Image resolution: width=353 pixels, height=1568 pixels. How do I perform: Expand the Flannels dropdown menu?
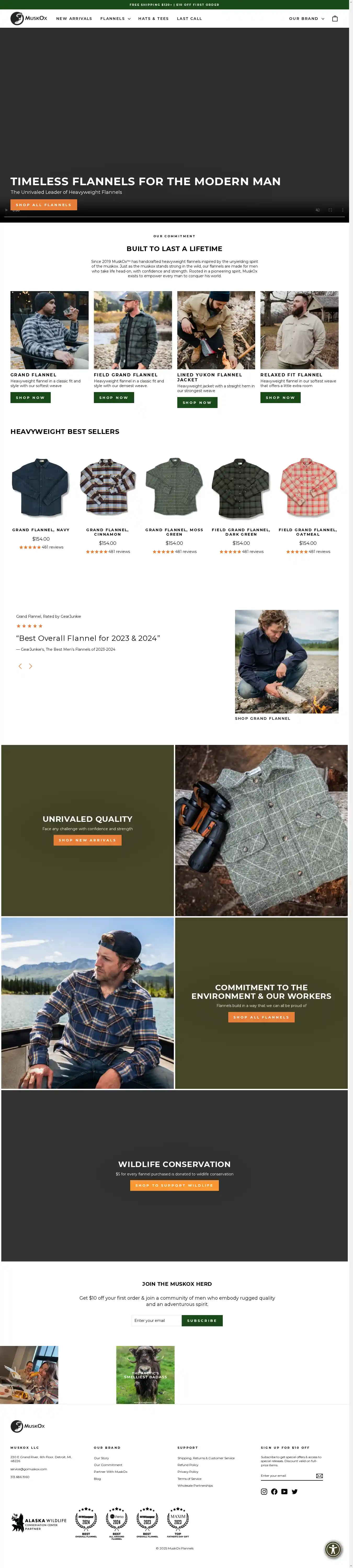click(x=116, y=19)
